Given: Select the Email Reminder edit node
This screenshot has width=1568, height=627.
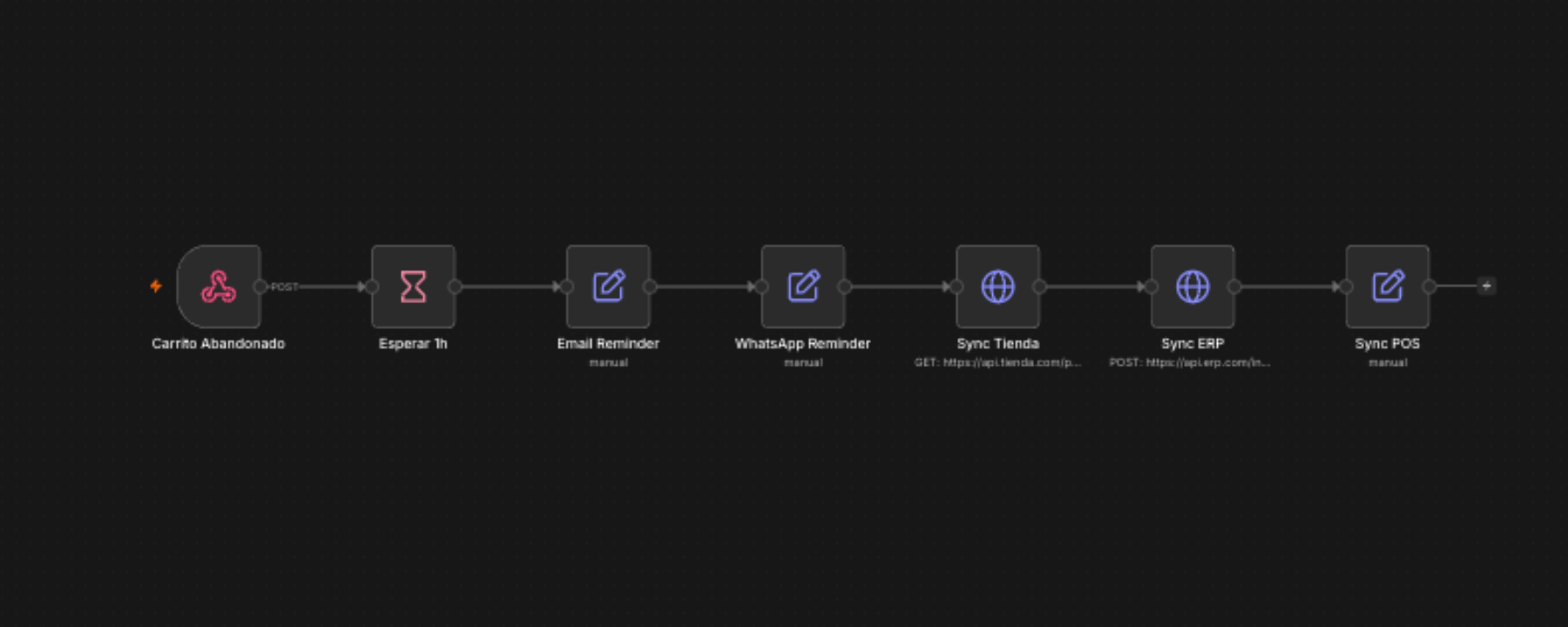Looking at the screenshot, I should click(x=608, y=287).
